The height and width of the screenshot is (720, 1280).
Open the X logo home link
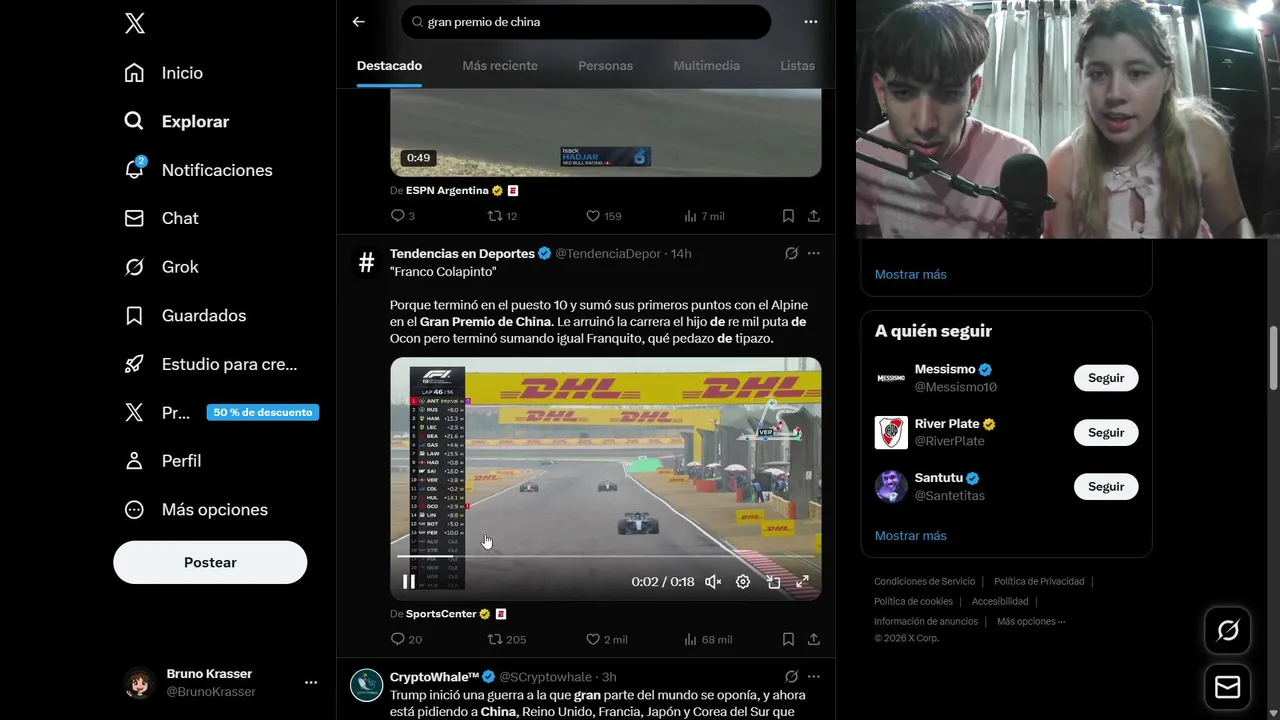pos(135,24)
